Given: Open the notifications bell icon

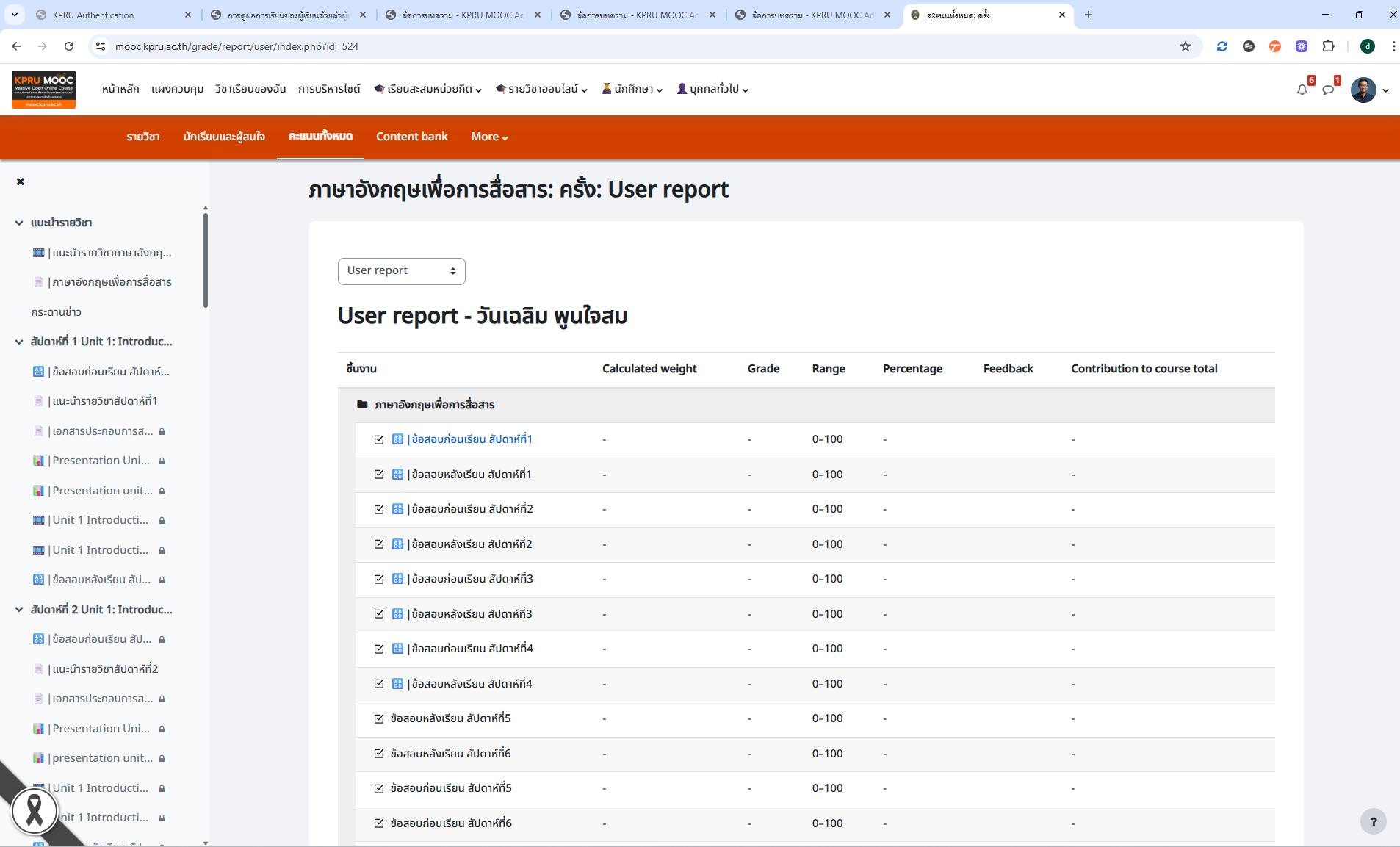Looking at the screenshot, I should coord(1302,90).
